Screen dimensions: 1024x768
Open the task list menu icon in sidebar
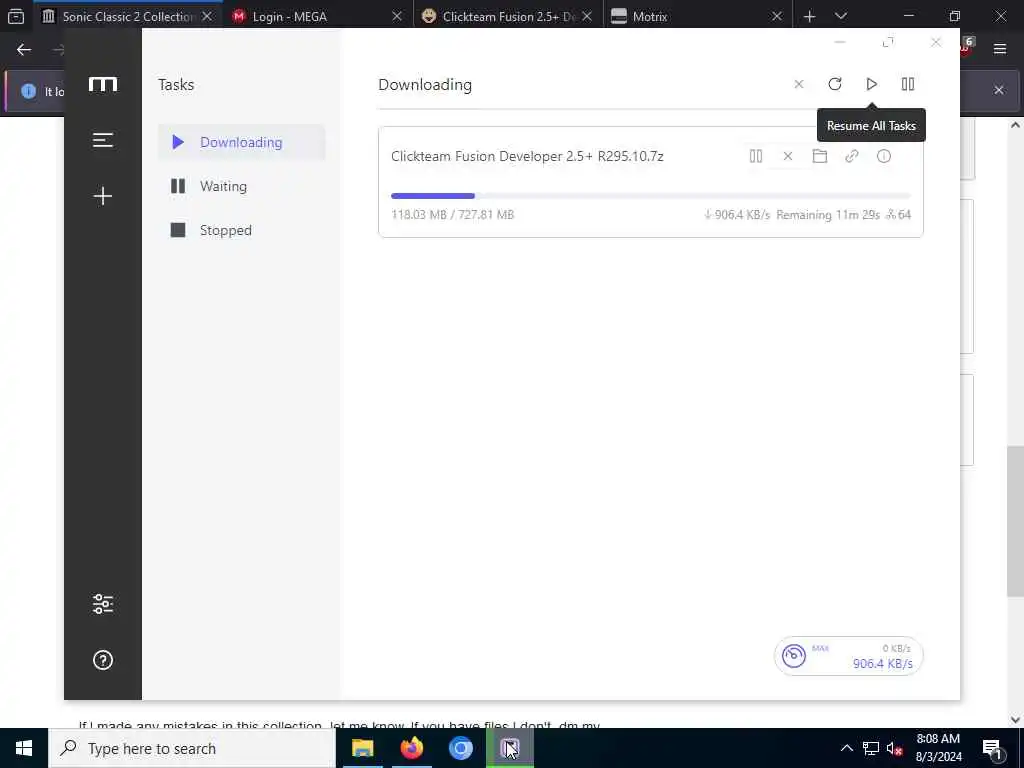(103, 140)
